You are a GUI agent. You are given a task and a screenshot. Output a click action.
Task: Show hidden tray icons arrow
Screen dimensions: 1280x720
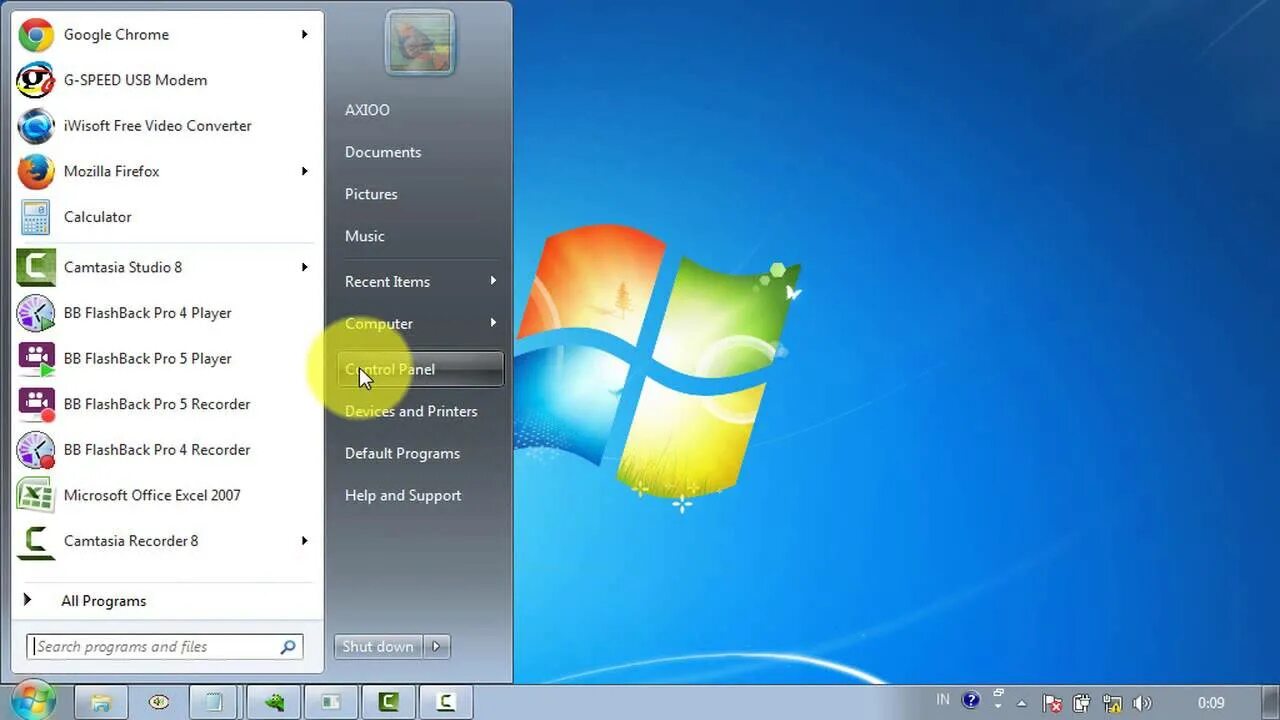pos(1022,703)
